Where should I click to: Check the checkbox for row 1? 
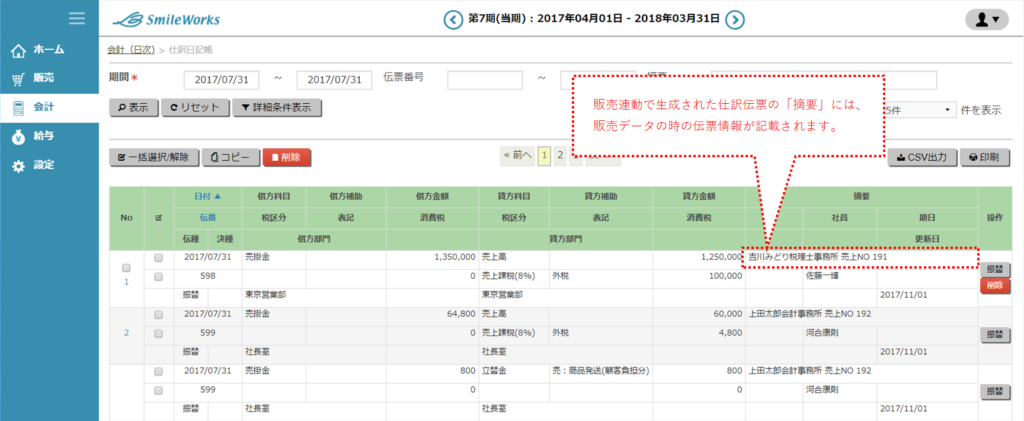point(125,268)
